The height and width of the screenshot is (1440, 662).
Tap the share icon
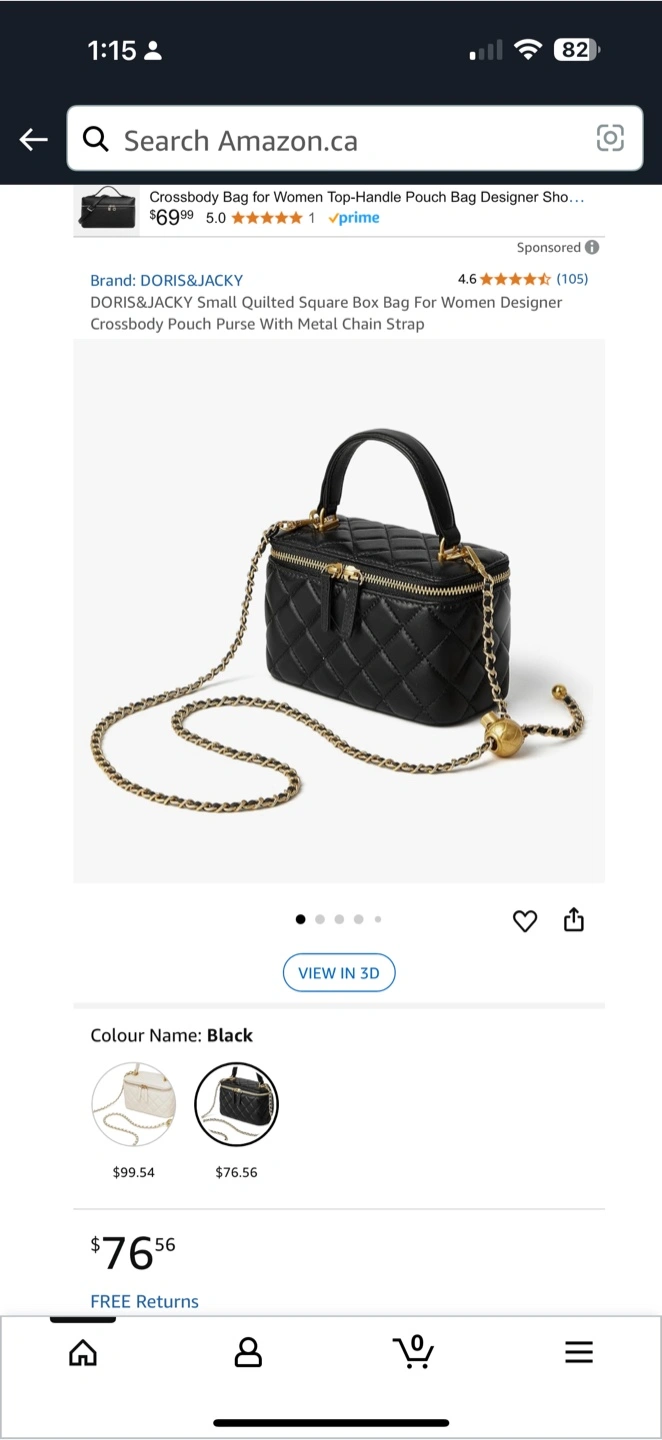[x=573, y=919]
